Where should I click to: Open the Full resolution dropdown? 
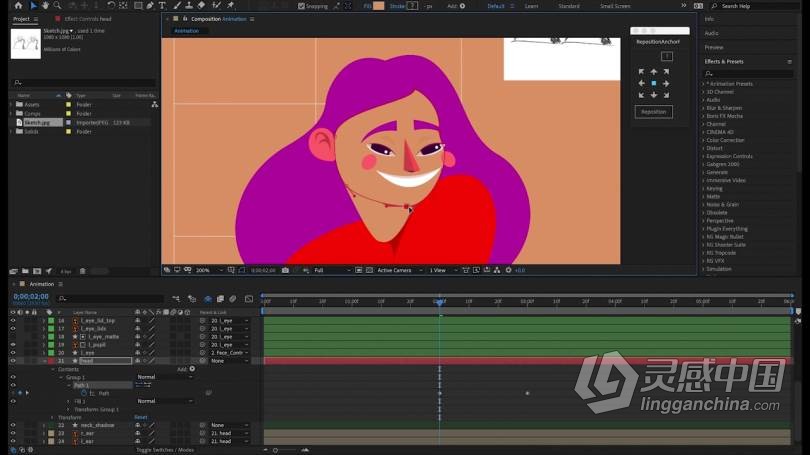tap(332, 270)
